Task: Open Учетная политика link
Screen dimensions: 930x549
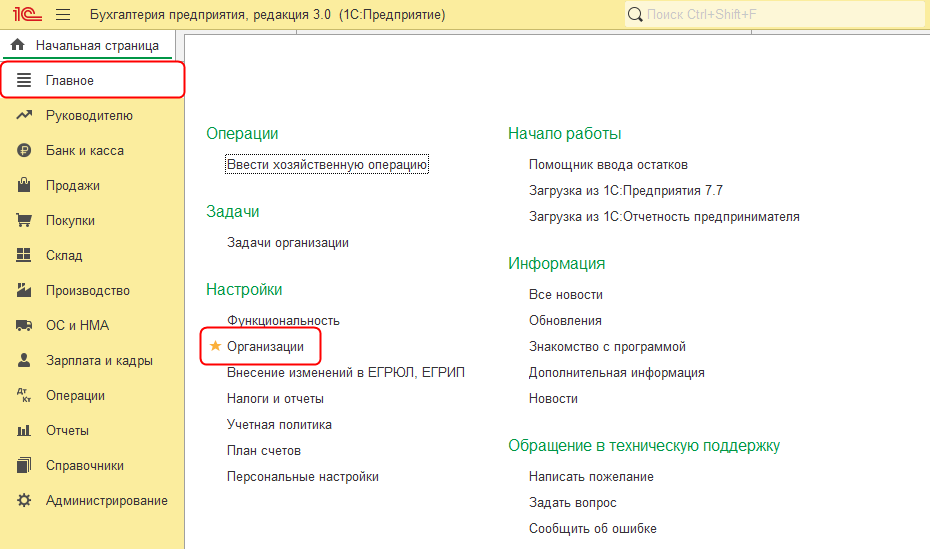Action: coord(279,424)
